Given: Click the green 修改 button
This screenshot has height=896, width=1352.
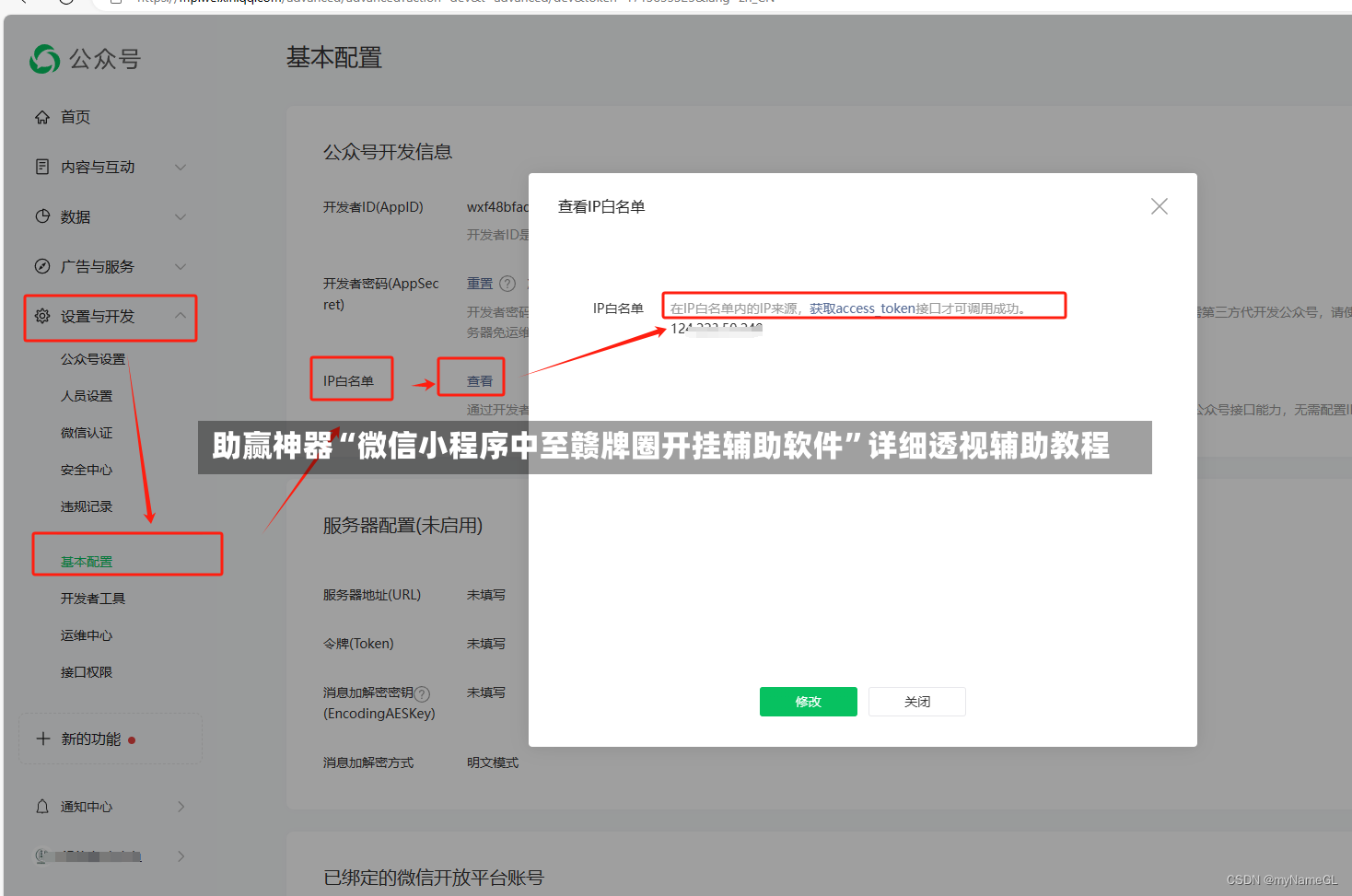Looking at the screenshot, I should (809, 702).
